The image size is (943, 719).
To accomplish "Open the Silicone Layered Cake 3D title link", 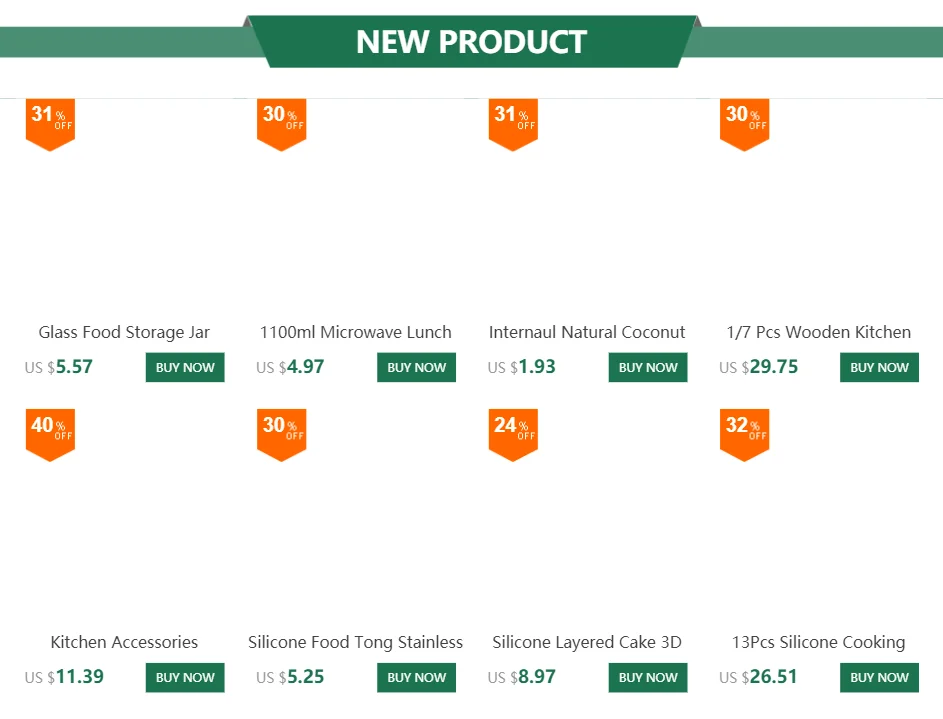I will [x=587, y=642].
